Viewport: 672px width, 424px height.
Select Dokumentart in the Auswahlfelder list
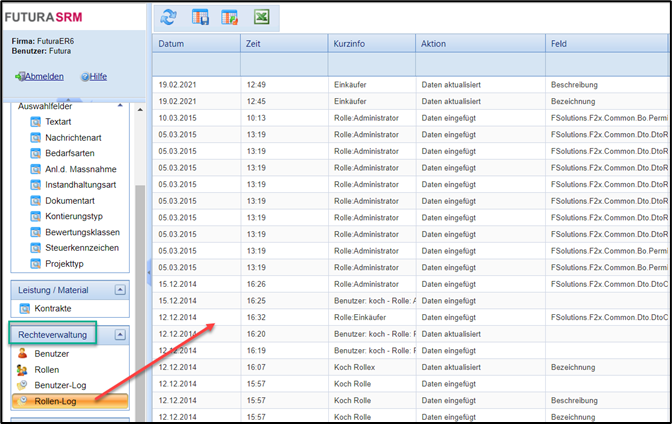(x=72, y=201)
